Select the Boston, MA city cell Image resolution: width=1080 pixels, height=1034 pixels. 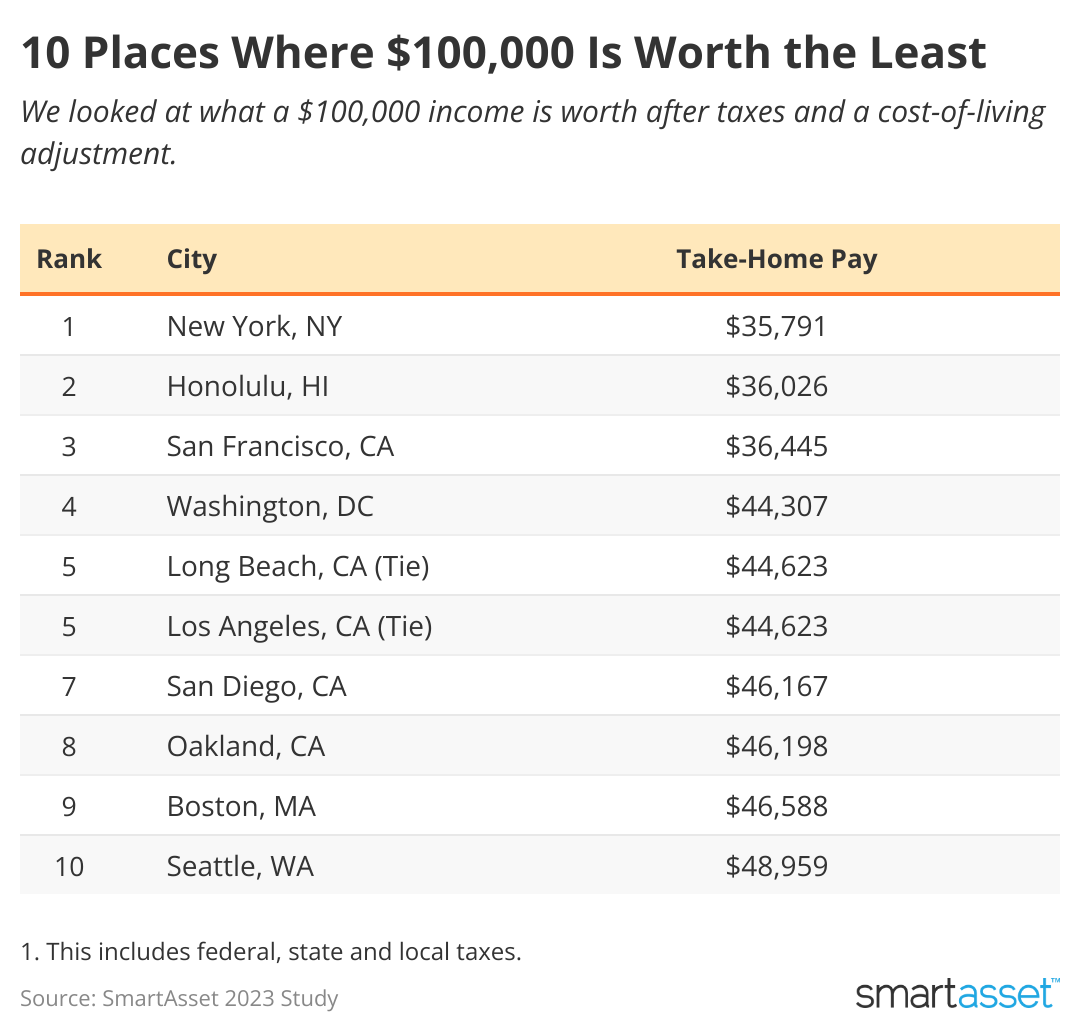click(241, 806)
